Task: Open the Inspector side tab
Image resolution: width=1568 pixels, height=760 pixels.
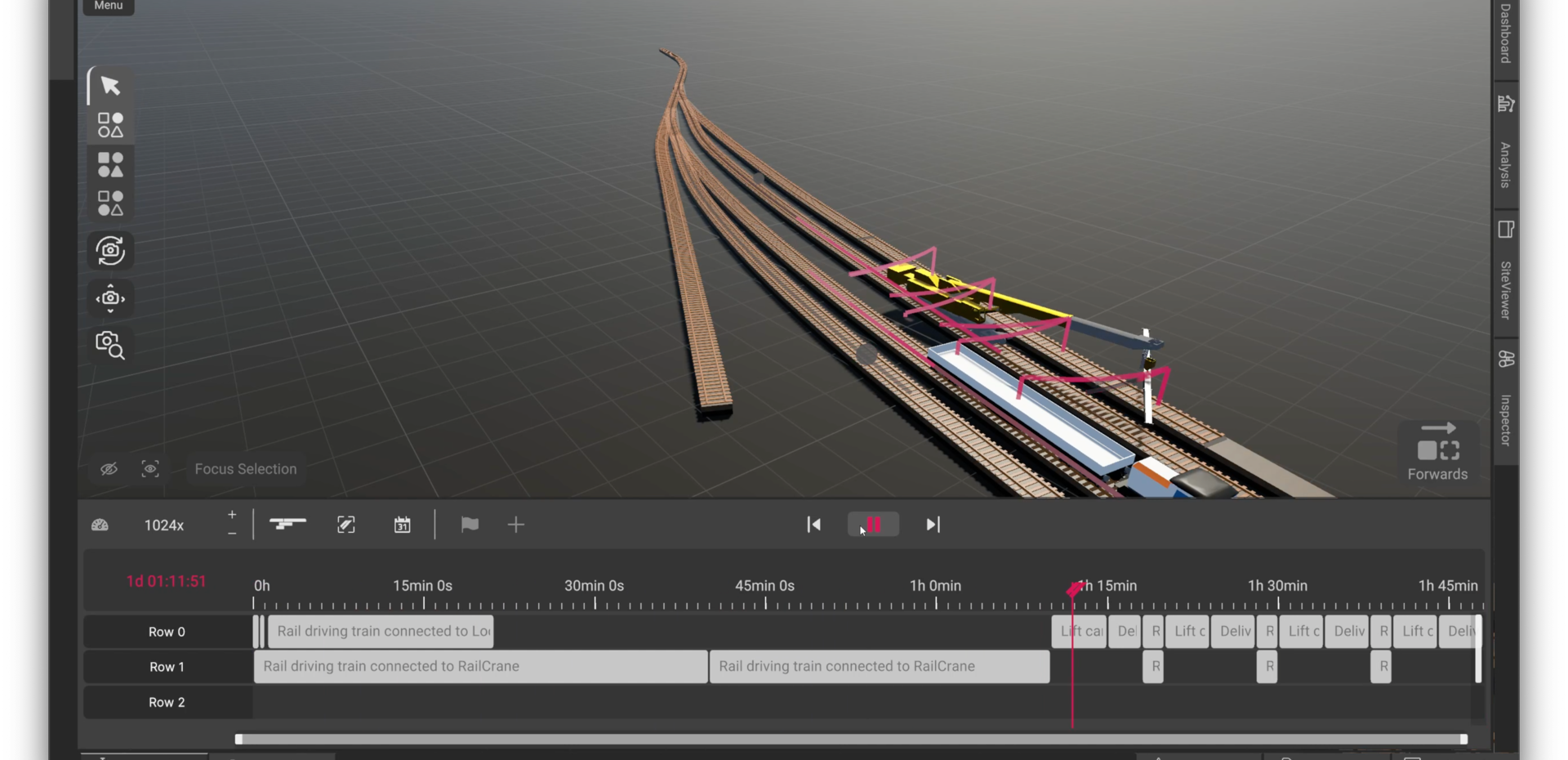Action: pos(1506,420)
